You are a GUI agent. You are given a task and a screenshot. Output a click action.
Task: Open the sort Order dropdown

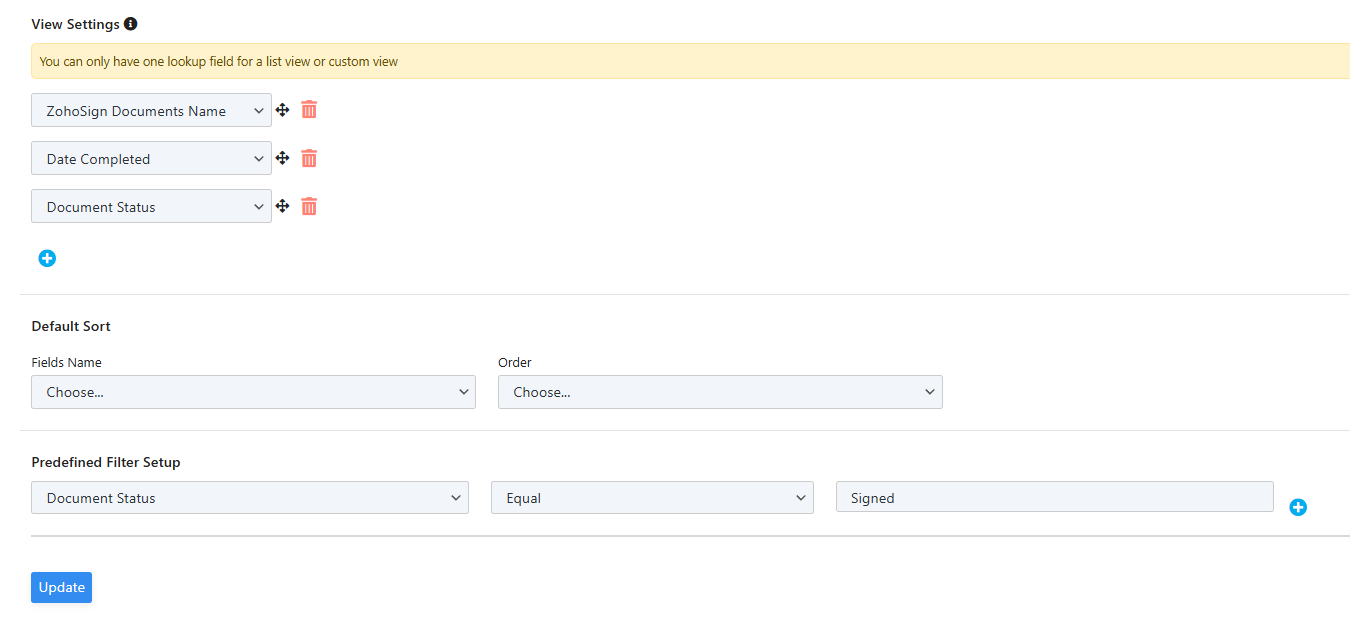(x=720, y=392)
